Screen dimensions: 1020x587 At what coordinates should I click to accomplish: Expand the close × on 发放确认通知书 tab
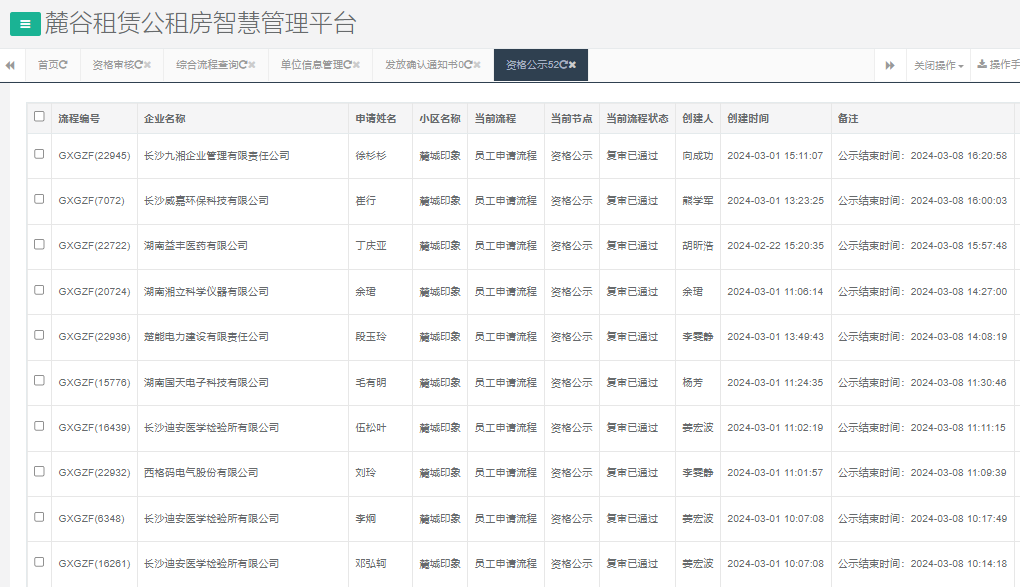pos(474,64)
